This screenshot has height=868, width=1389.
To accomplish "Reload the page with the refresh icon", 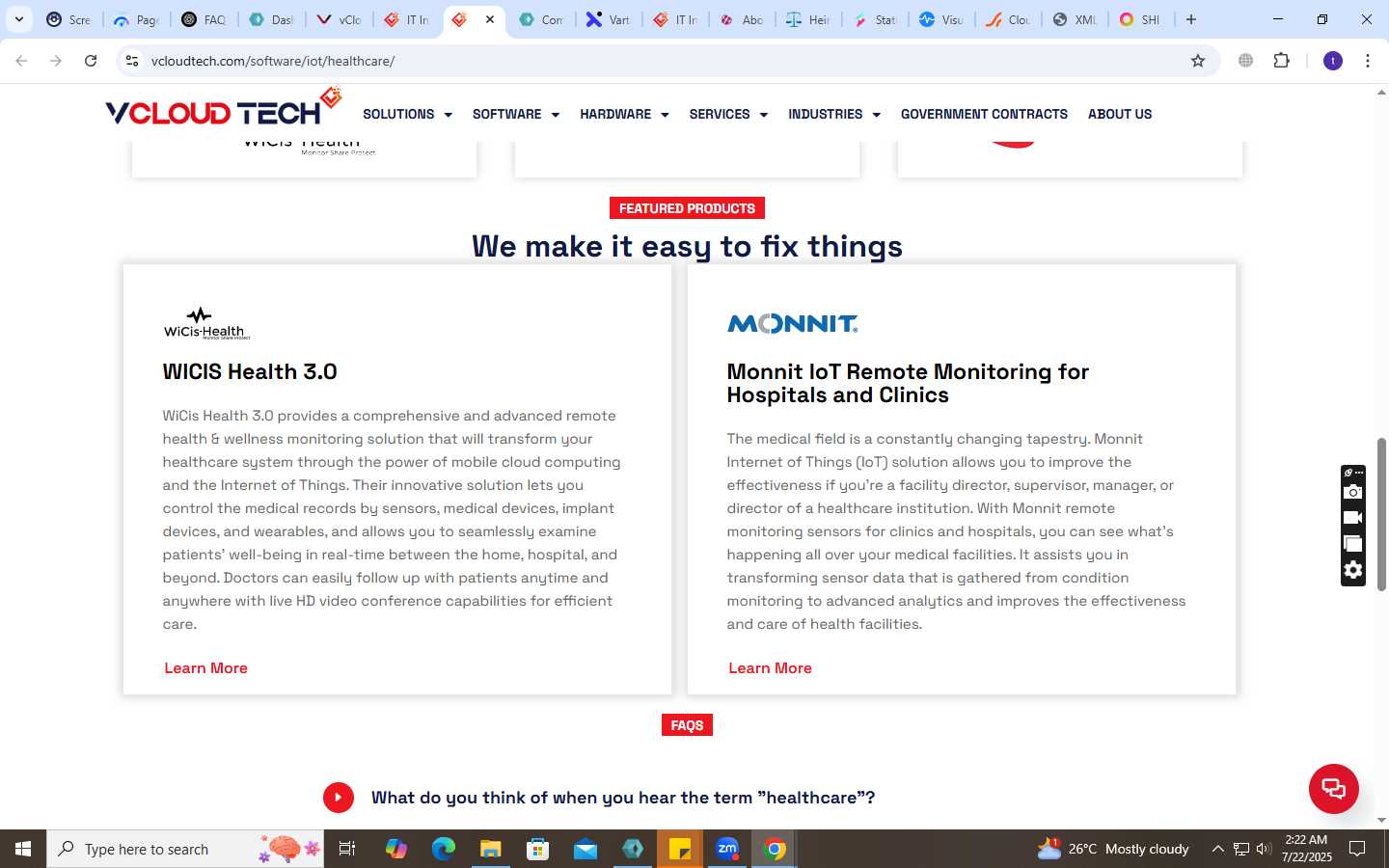I will click(91, 61).
